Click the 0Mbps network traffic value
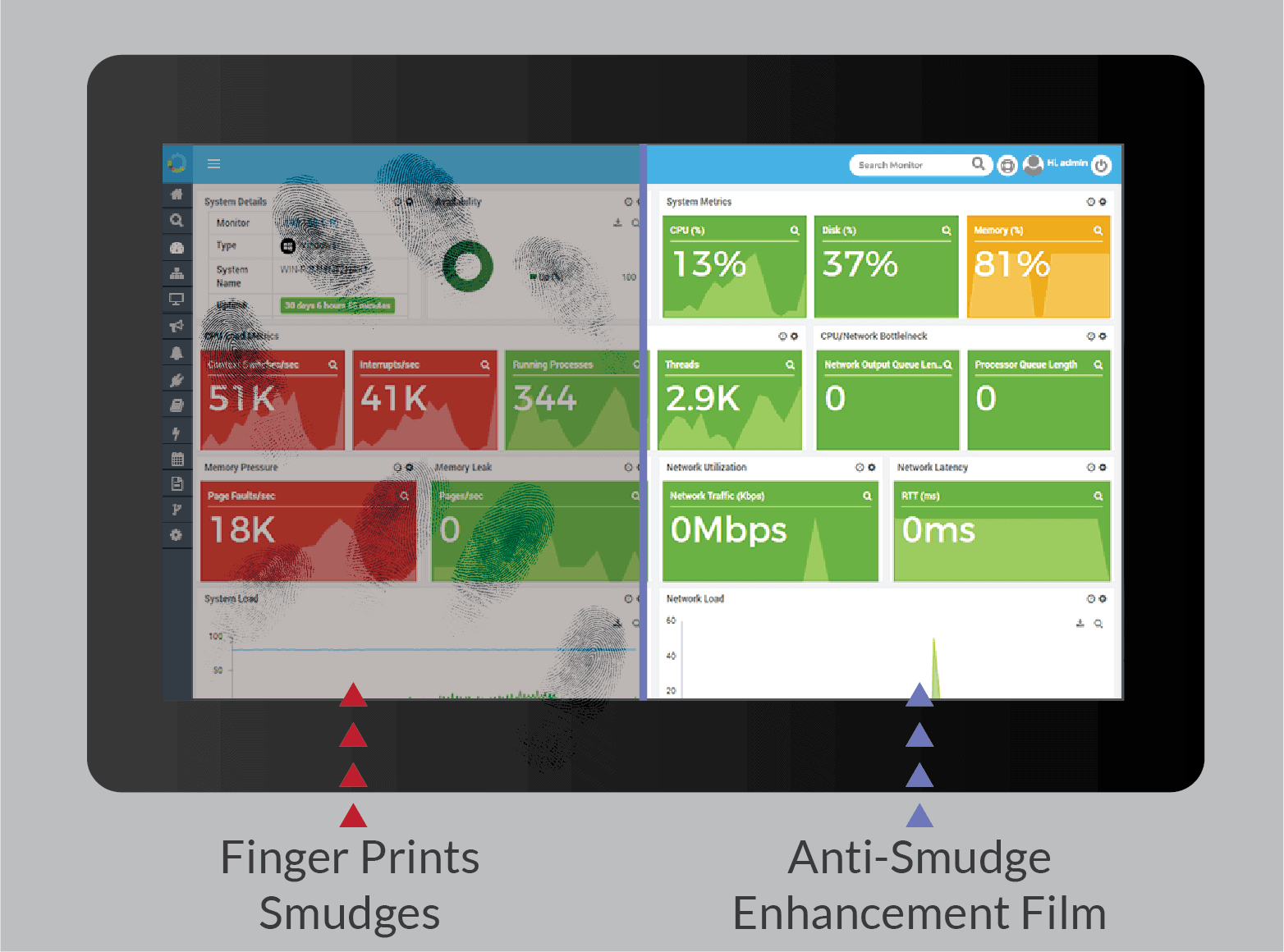The height and width of the screenshot is (952, 1284). (x=728, y=530)
